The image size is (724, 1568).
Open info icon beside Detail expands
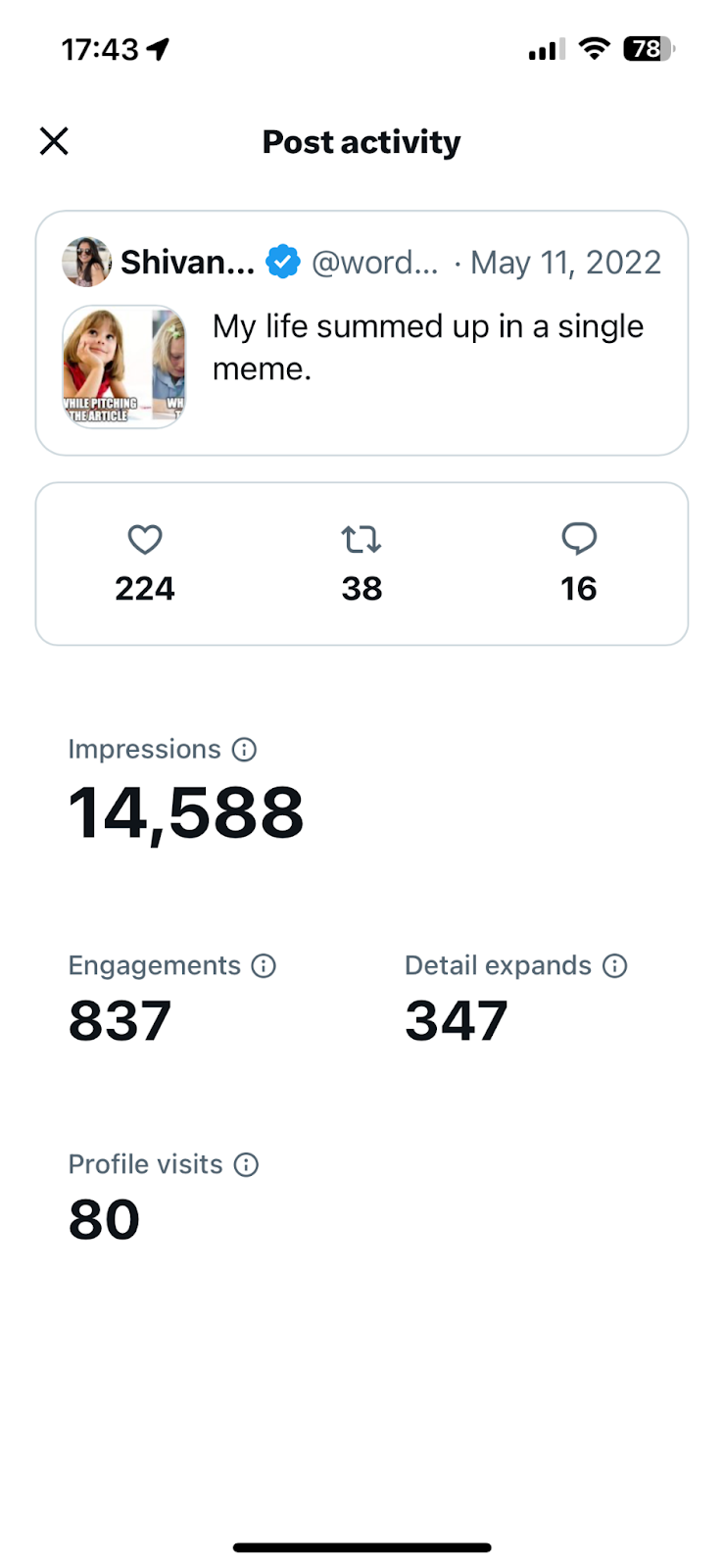pos(614,966)
